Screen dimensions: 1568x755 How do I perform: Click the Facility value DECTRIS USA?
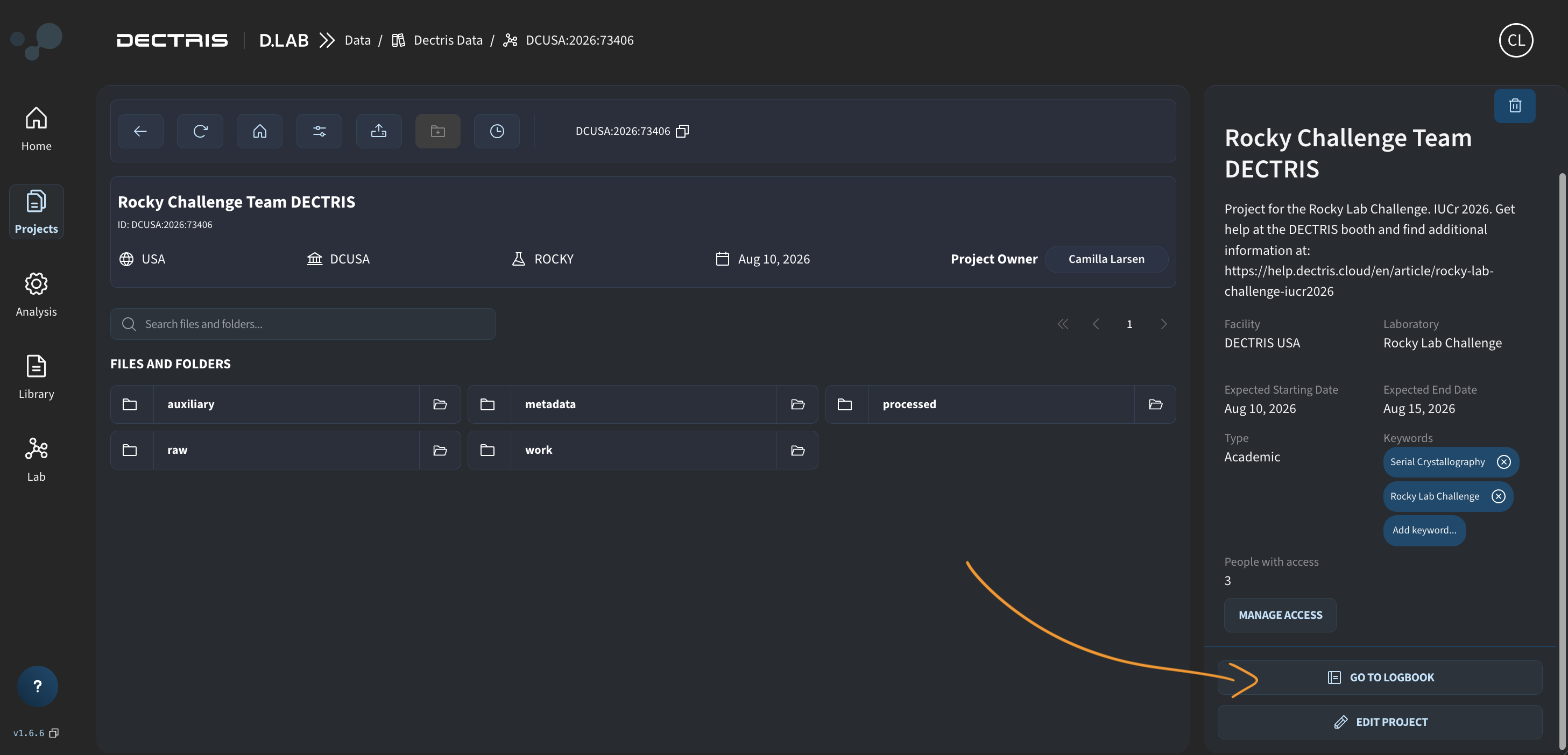pyautogui.click(x=1262, y=343)
